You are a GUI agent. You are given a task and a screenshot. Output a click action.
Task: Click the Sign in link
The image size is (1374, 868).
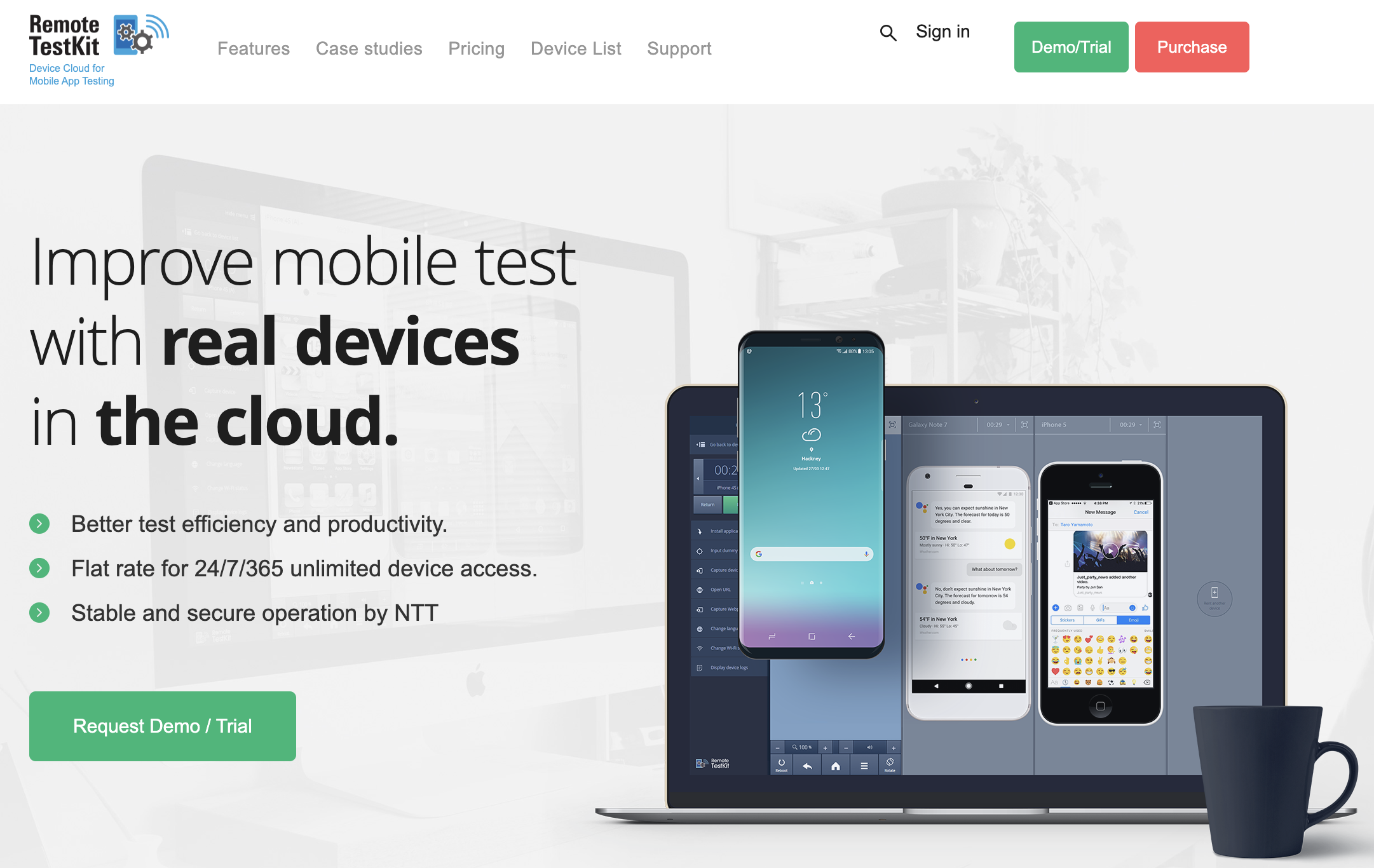[941, 33]
